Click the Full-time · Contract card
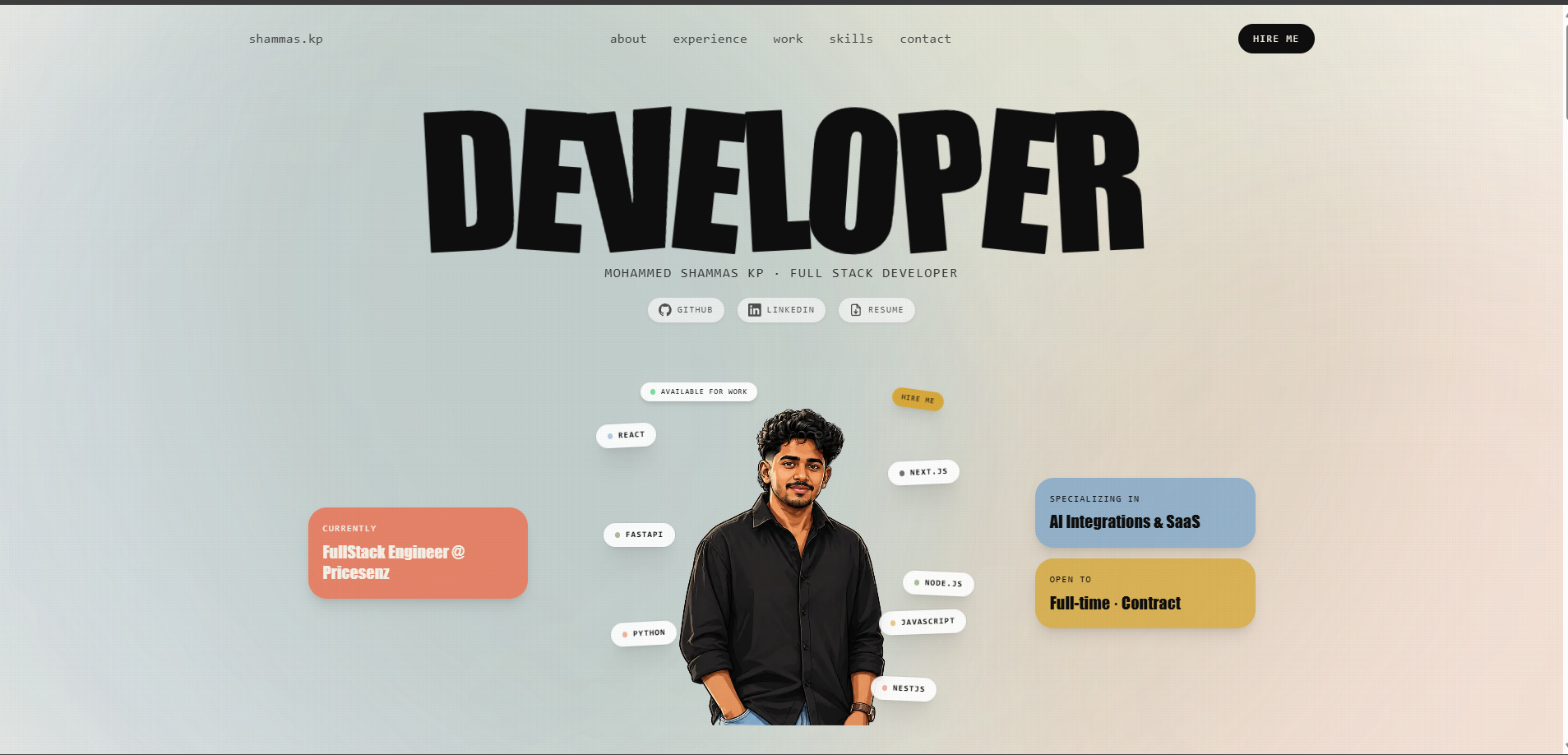1568x755 pixels. [x=1145, y=593]
